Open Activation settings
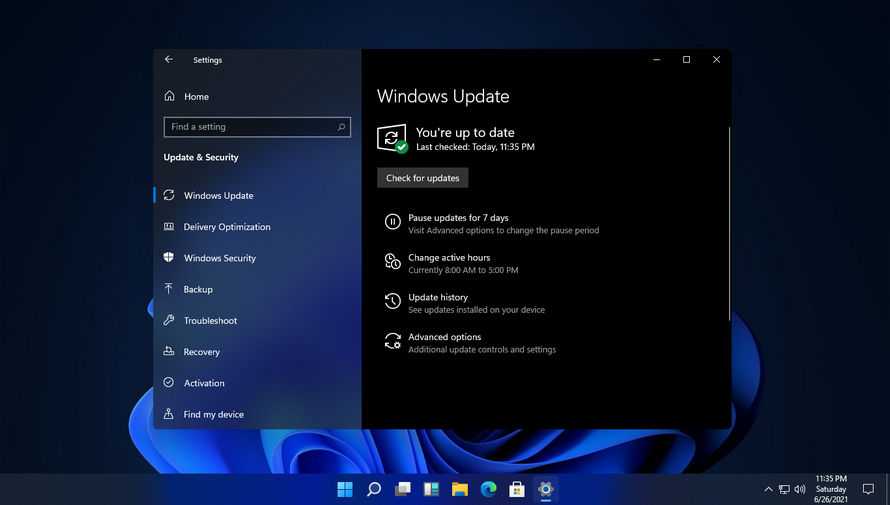This screenshot has width=890, height=505. tap(204, 383)
